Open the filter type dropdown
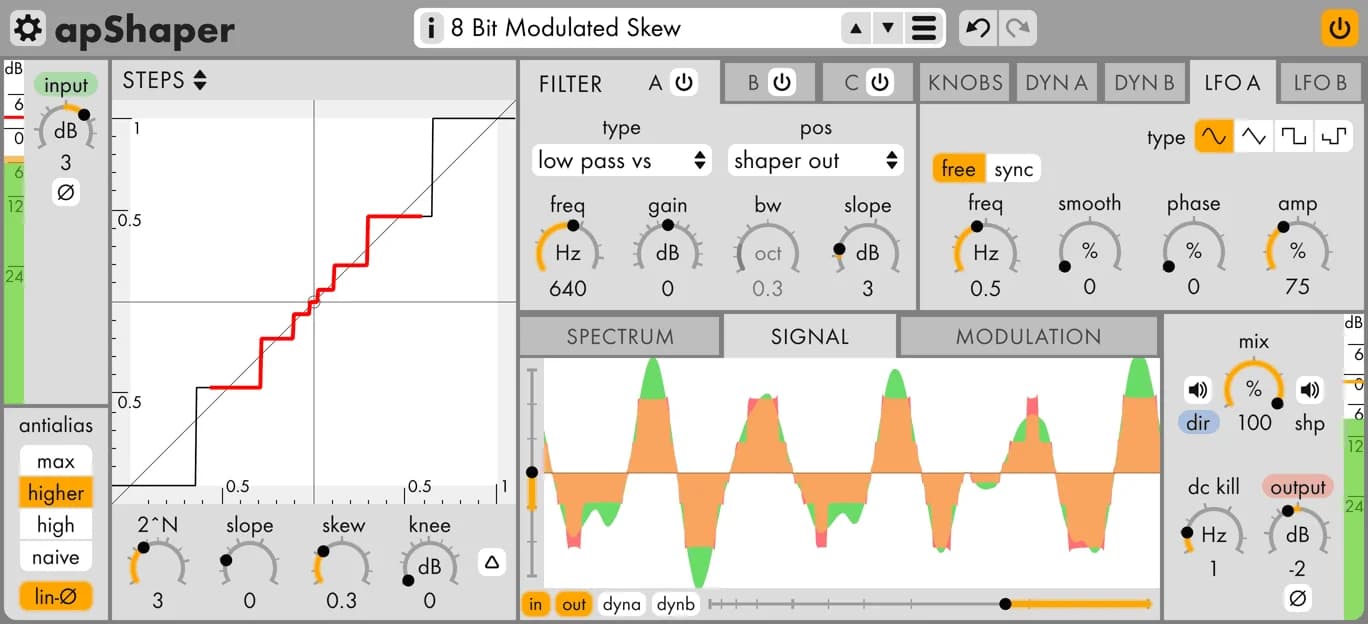This screenshot has width=1368, height=624. point(621,160)
